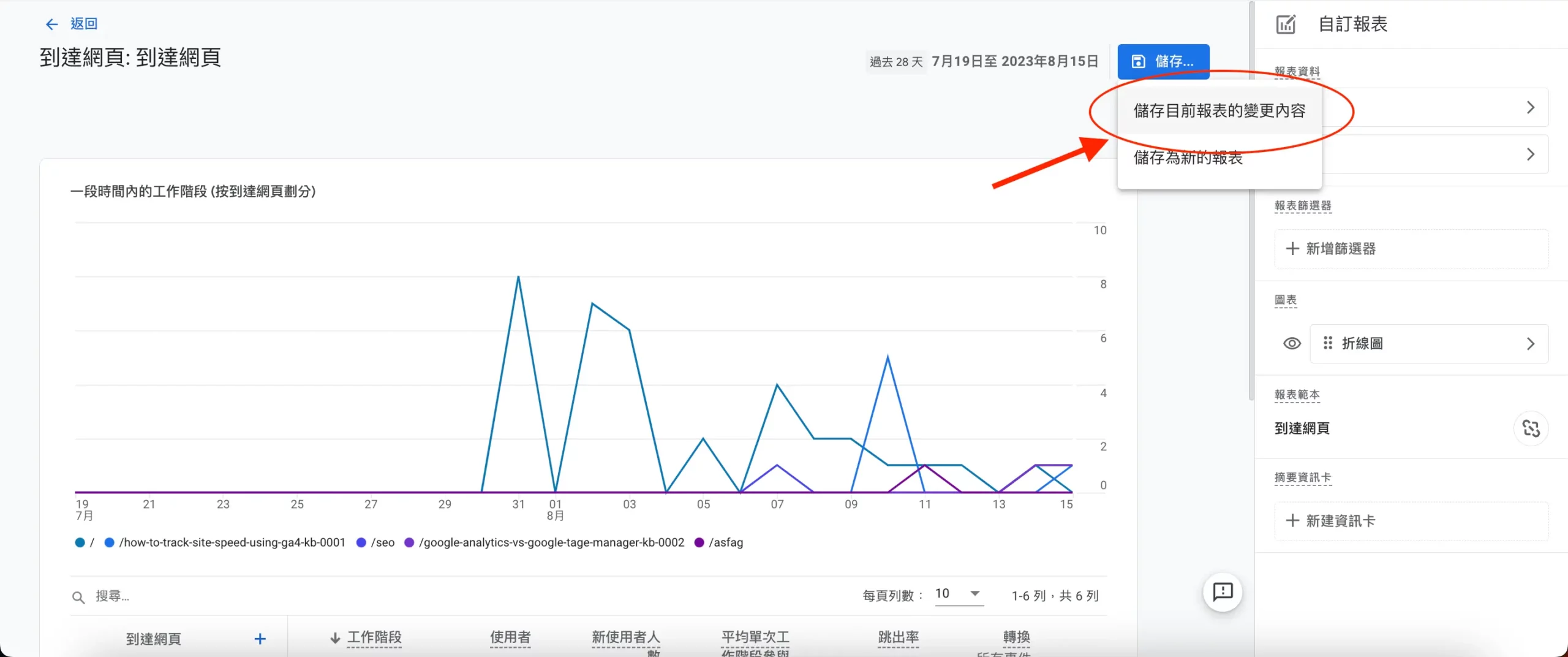Click the 使用者 column header
The height and width of the screenshot is (657, 1568).
tap(510, 637)
